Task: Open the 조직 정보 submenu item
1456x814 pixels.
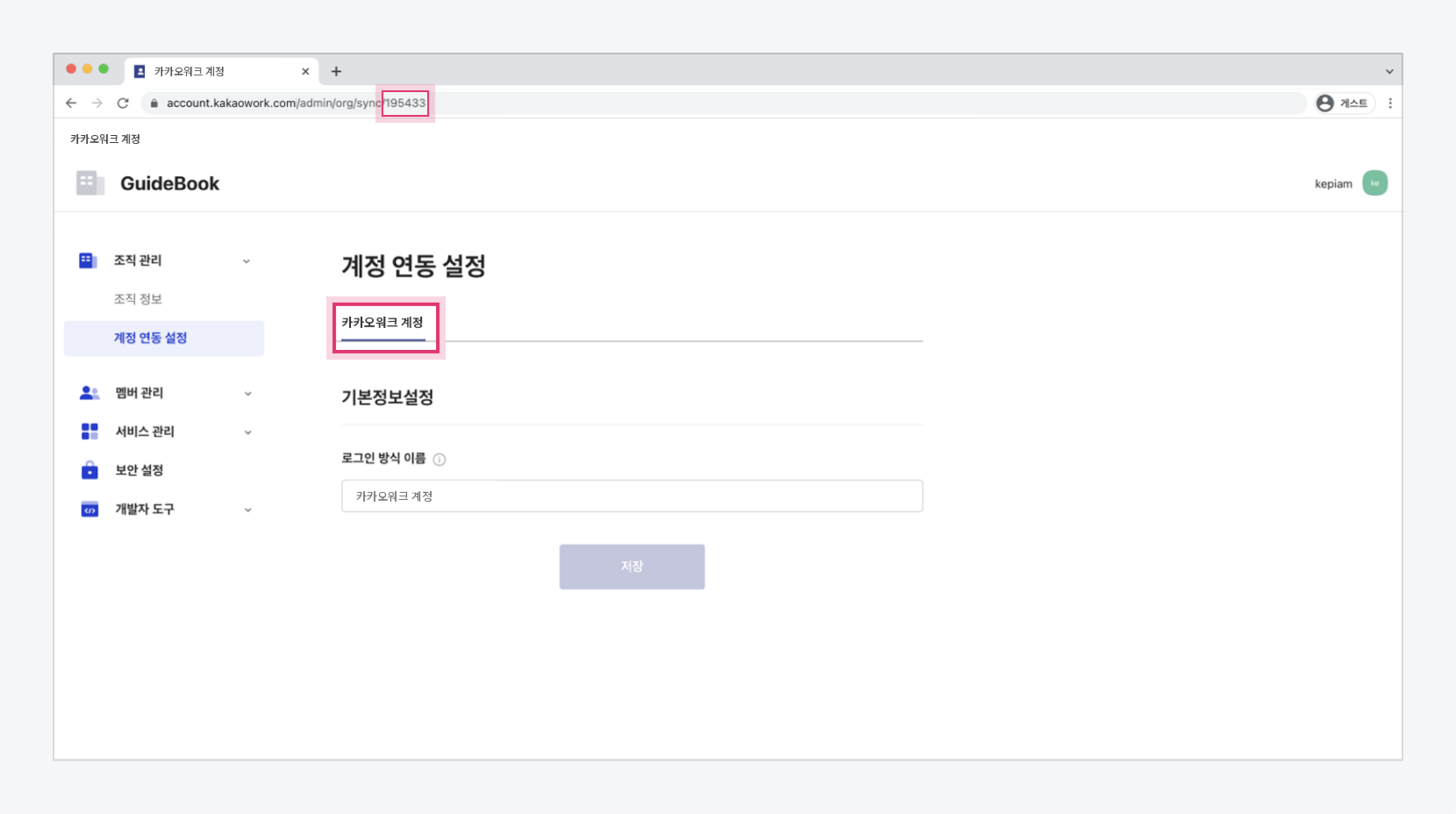Action: point(138,299)
